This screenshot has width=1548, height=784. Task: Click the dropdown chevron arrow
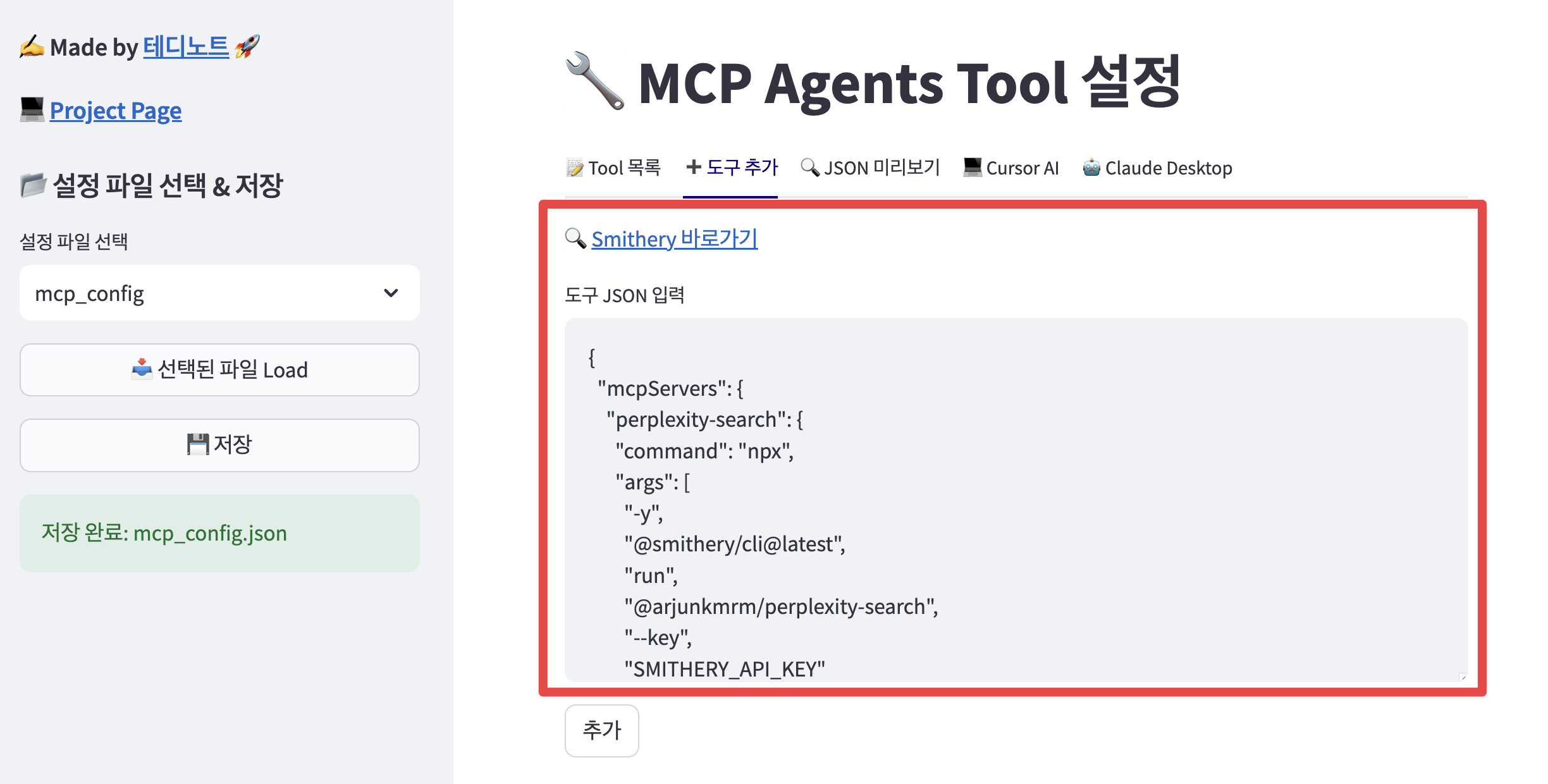pyautogui.click(x=391, y=293)
